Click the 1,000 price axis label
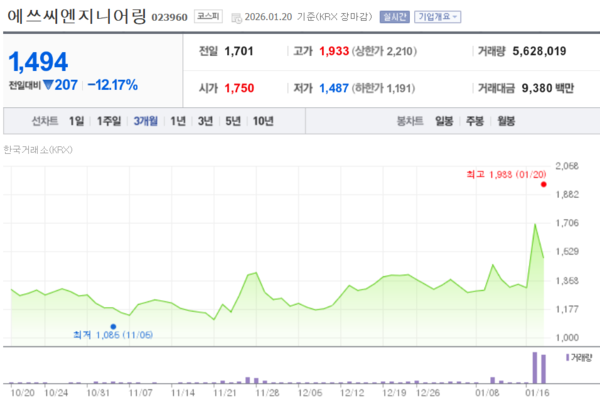This screenshot has width=600, height=407. tap(567, 338)
